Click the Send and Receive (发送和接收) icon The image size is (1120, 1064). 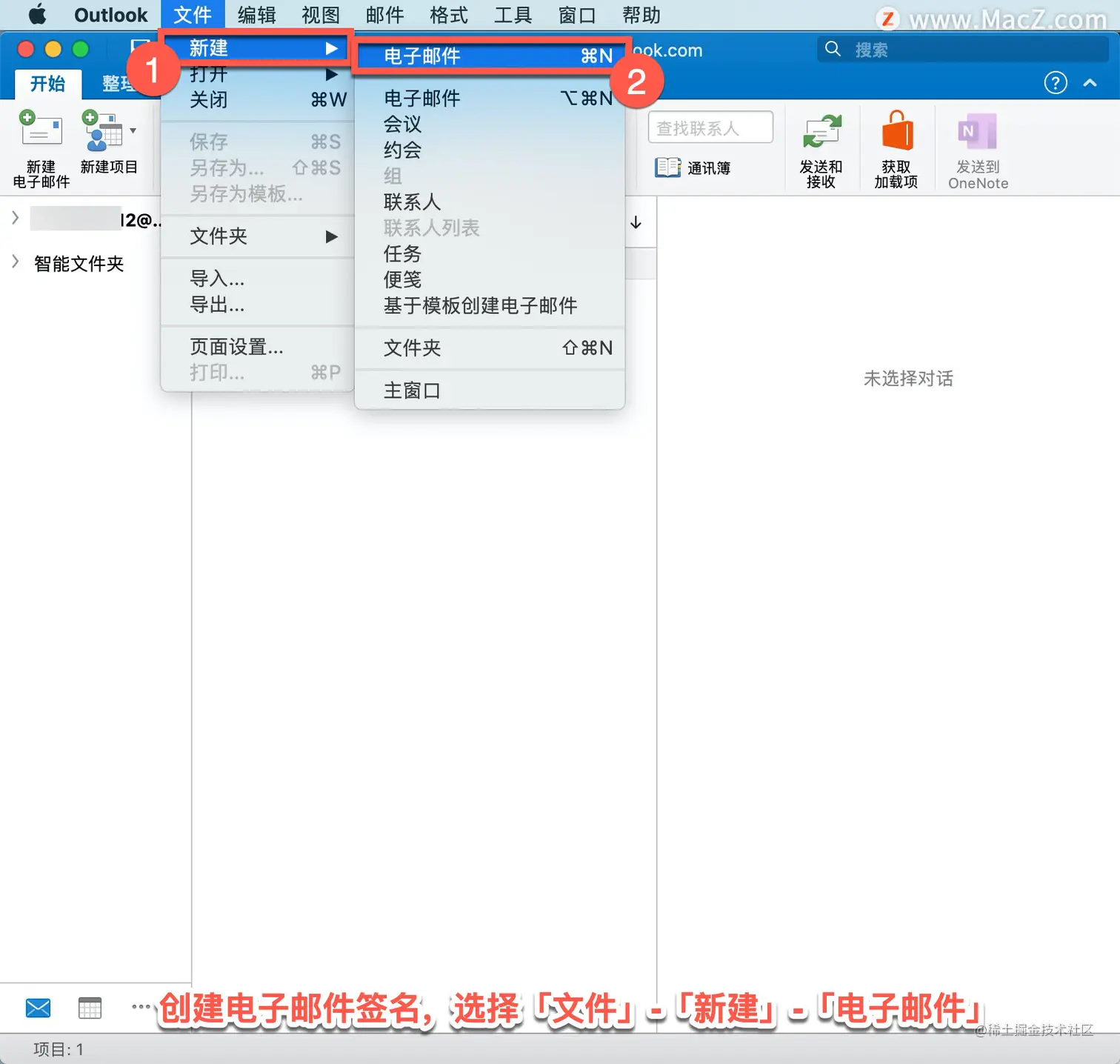pos(821,132)
